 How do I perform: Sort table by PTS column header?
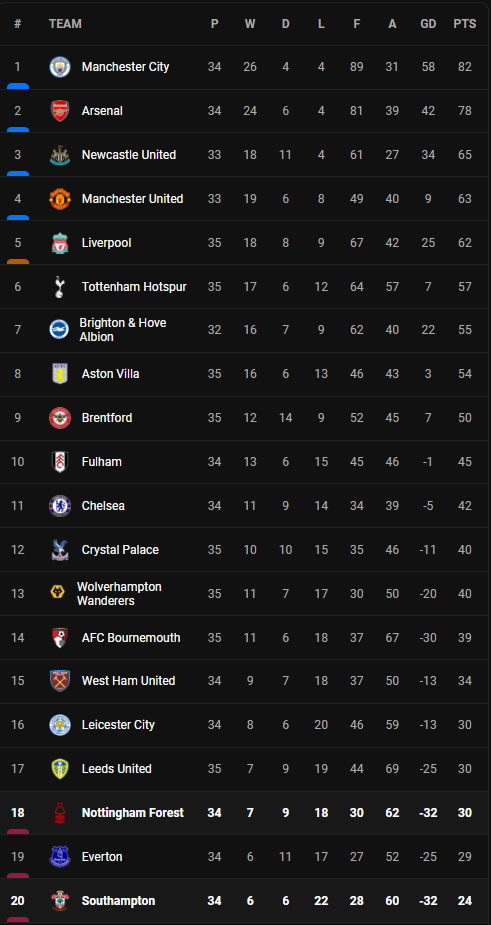tap(465, 24)
